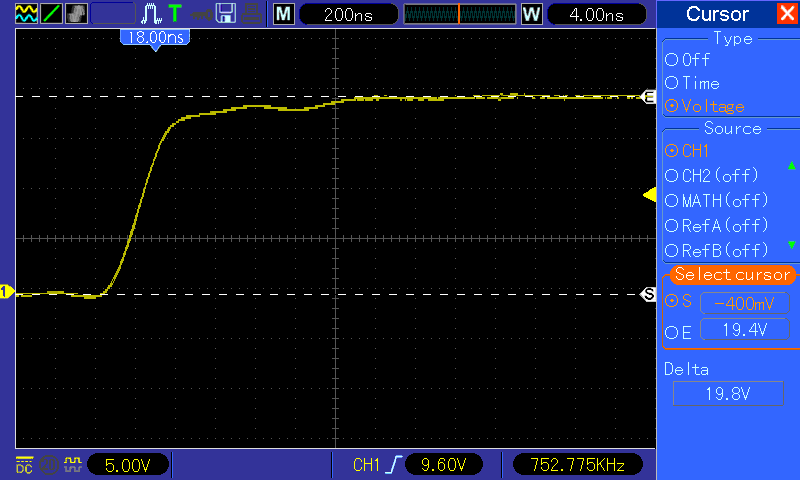Choose RefA(off) as cursor source
Screen dimensions: 800x480
tap(716, 225)
